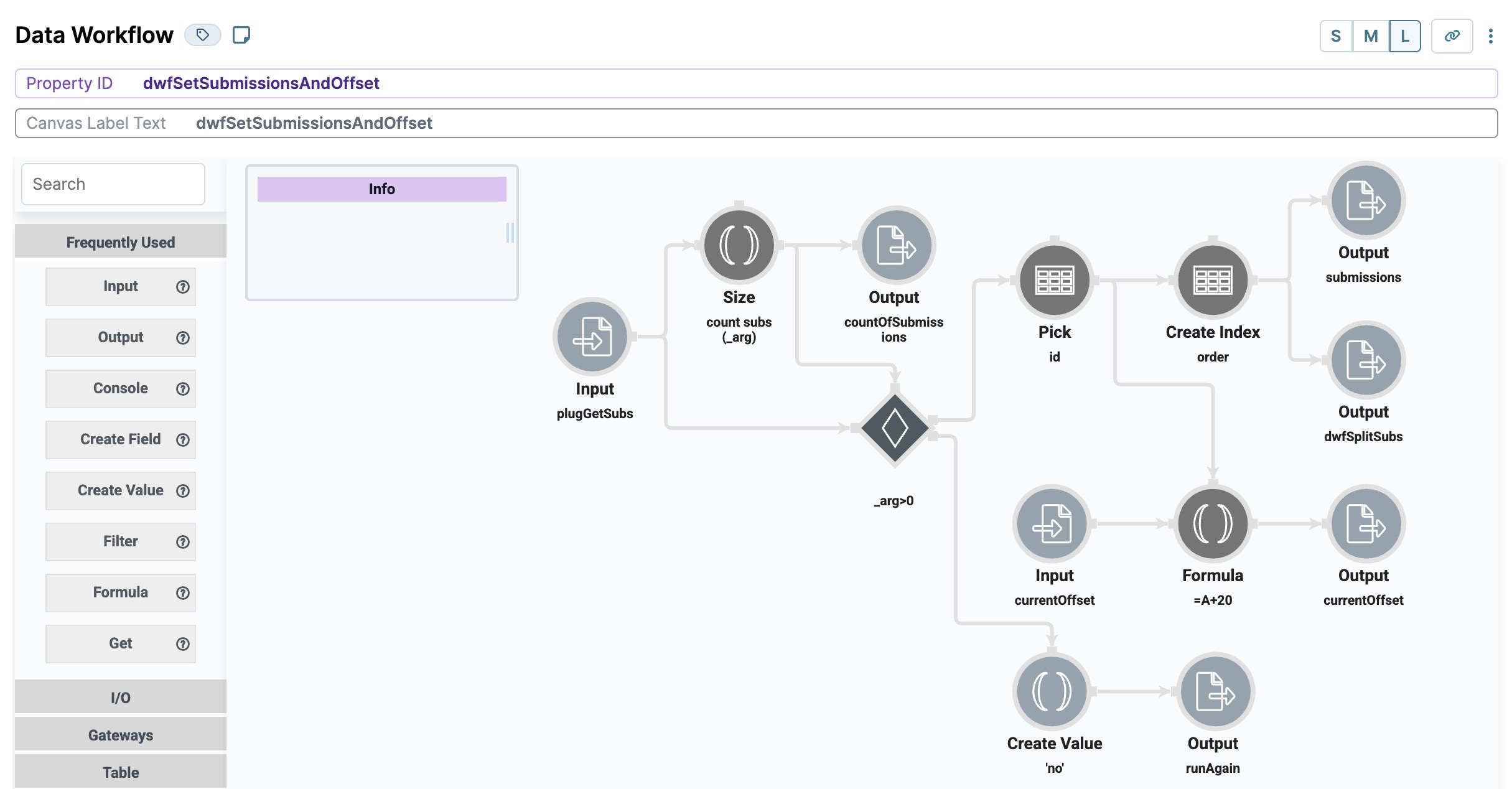This screenshot has width=1512, height=789.
Task: Switch canvas size to S
Action: click(x=1335, y=36)
